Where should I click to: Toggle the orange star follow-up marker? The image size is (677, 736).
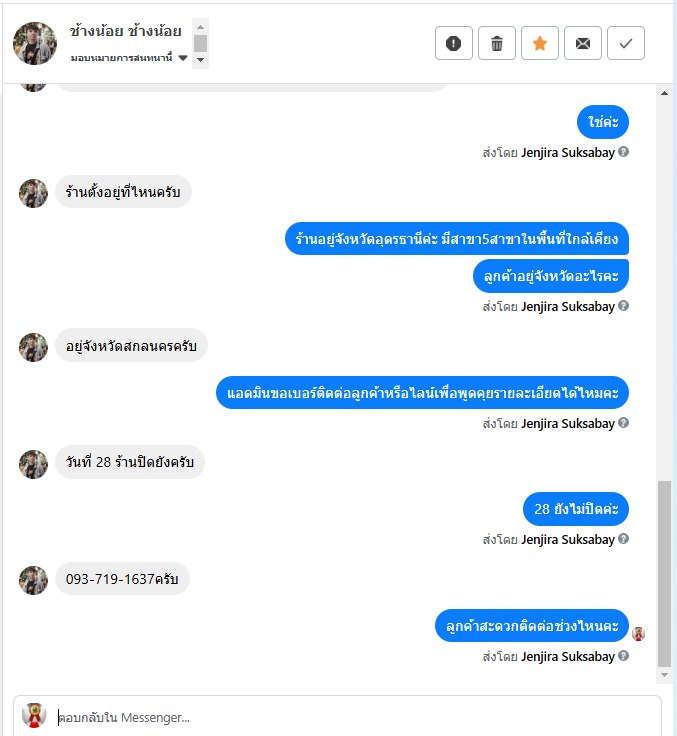(540, 43)
